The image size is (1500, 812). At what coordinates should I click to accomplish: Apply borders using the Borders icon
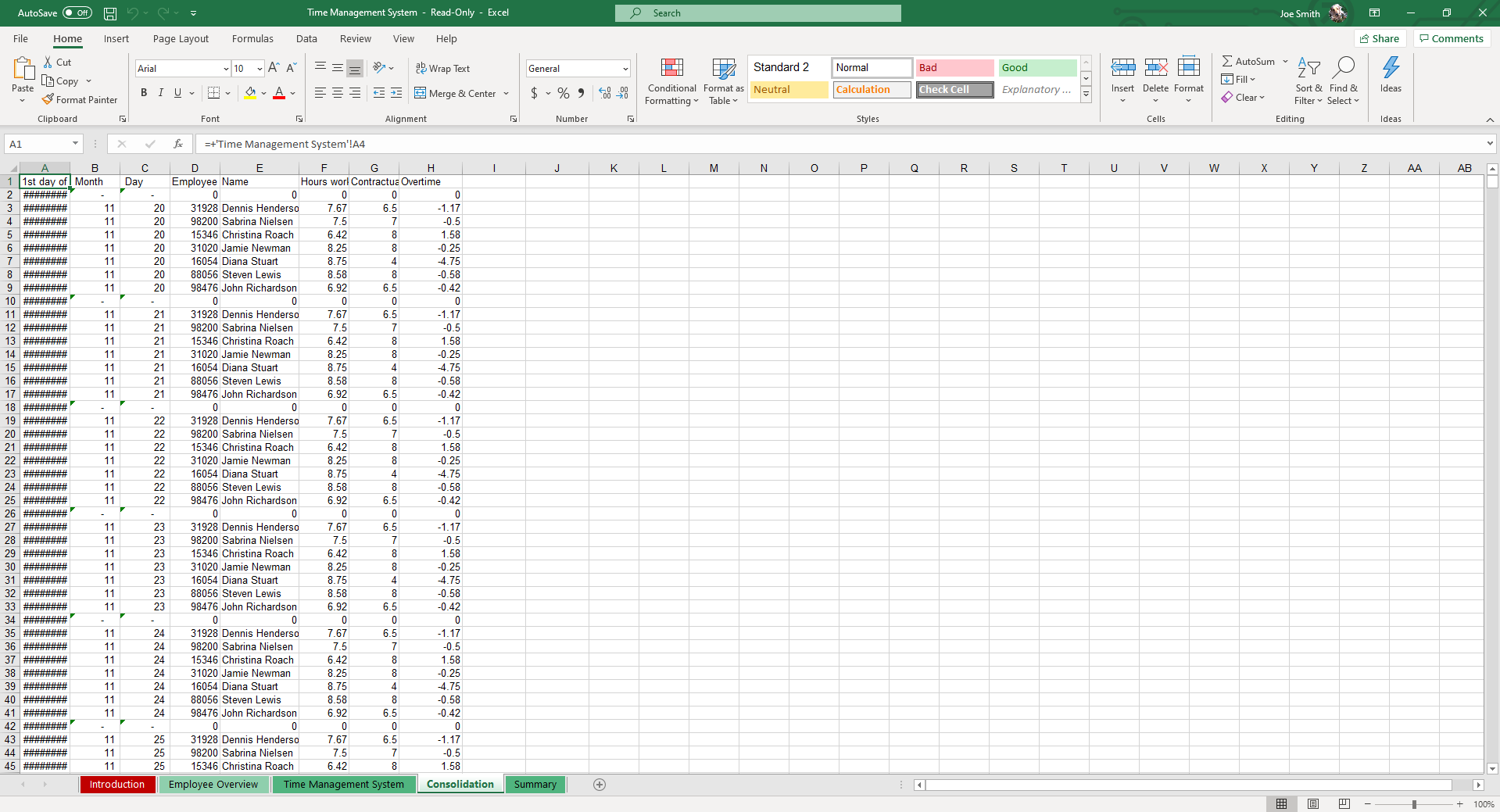click(x=213, y=93)
